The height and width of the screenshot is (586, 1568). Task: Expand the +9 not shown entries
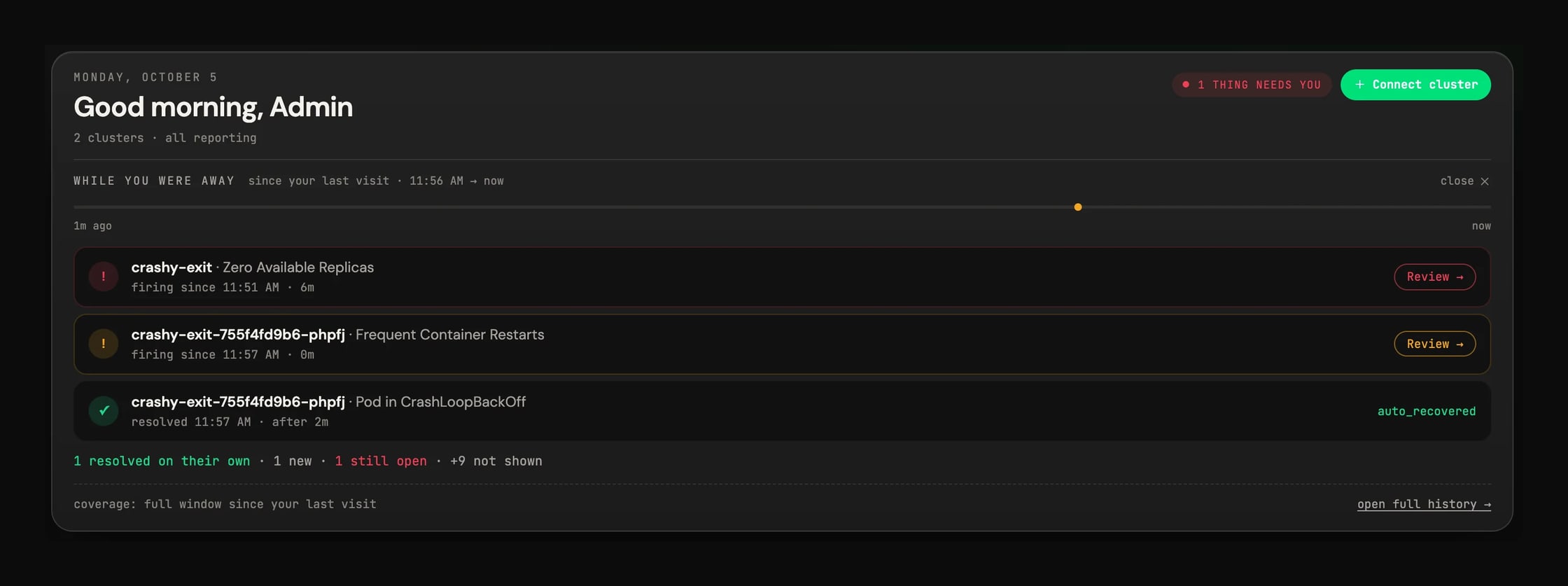click(x=496, y=461)
